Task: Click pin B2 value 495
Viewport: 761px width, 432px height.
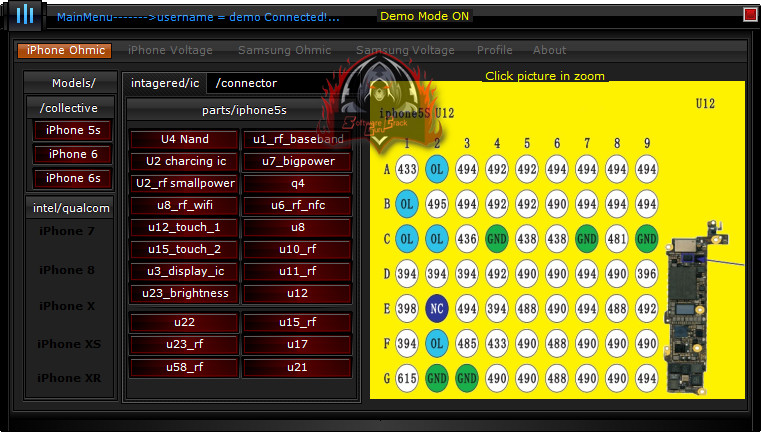Action: [x=437, y=204]
